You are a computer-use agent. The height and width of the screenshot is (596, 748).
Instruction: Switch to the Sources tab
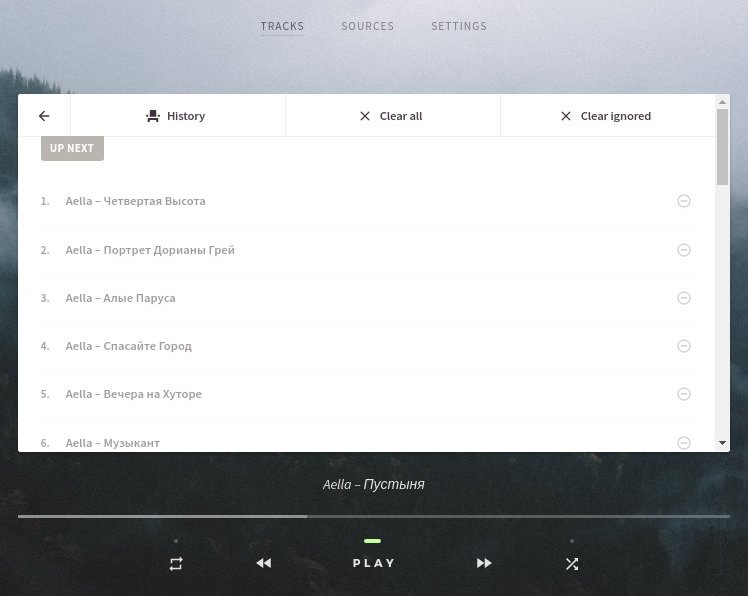[367, 26]
